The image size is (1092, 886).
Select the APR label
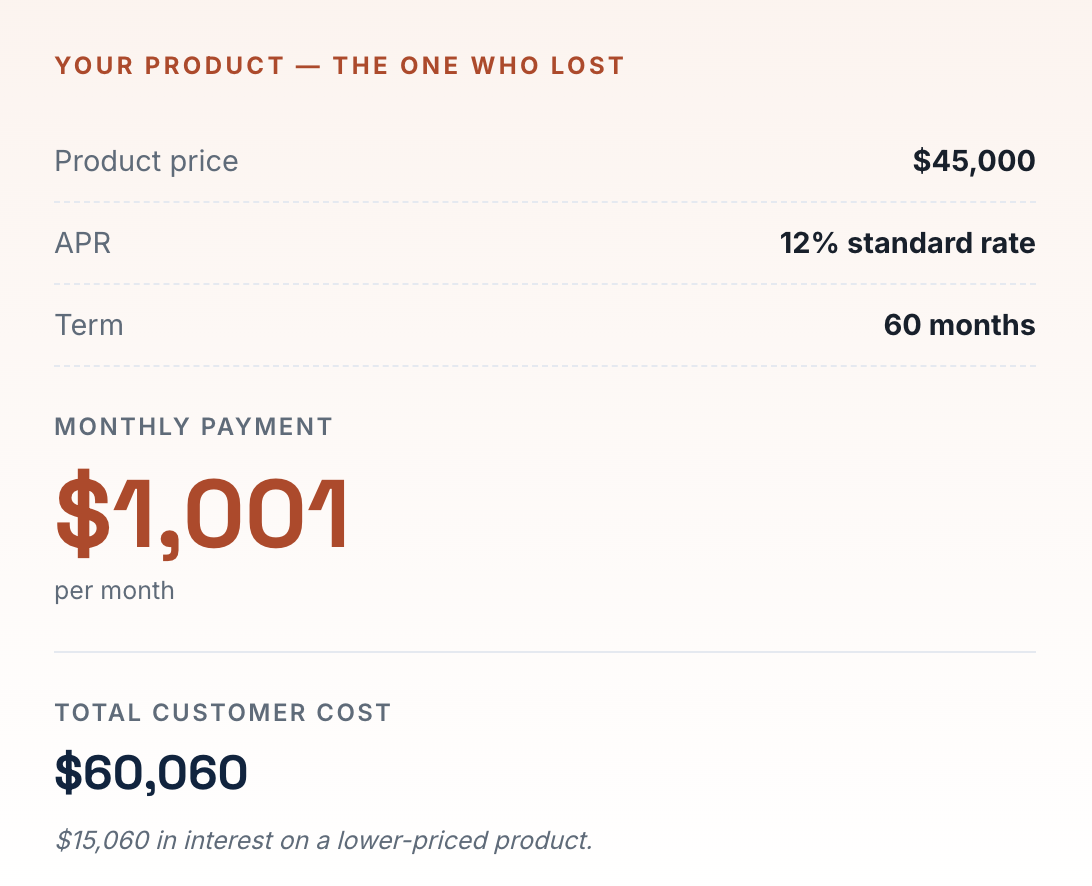point(83,243)
